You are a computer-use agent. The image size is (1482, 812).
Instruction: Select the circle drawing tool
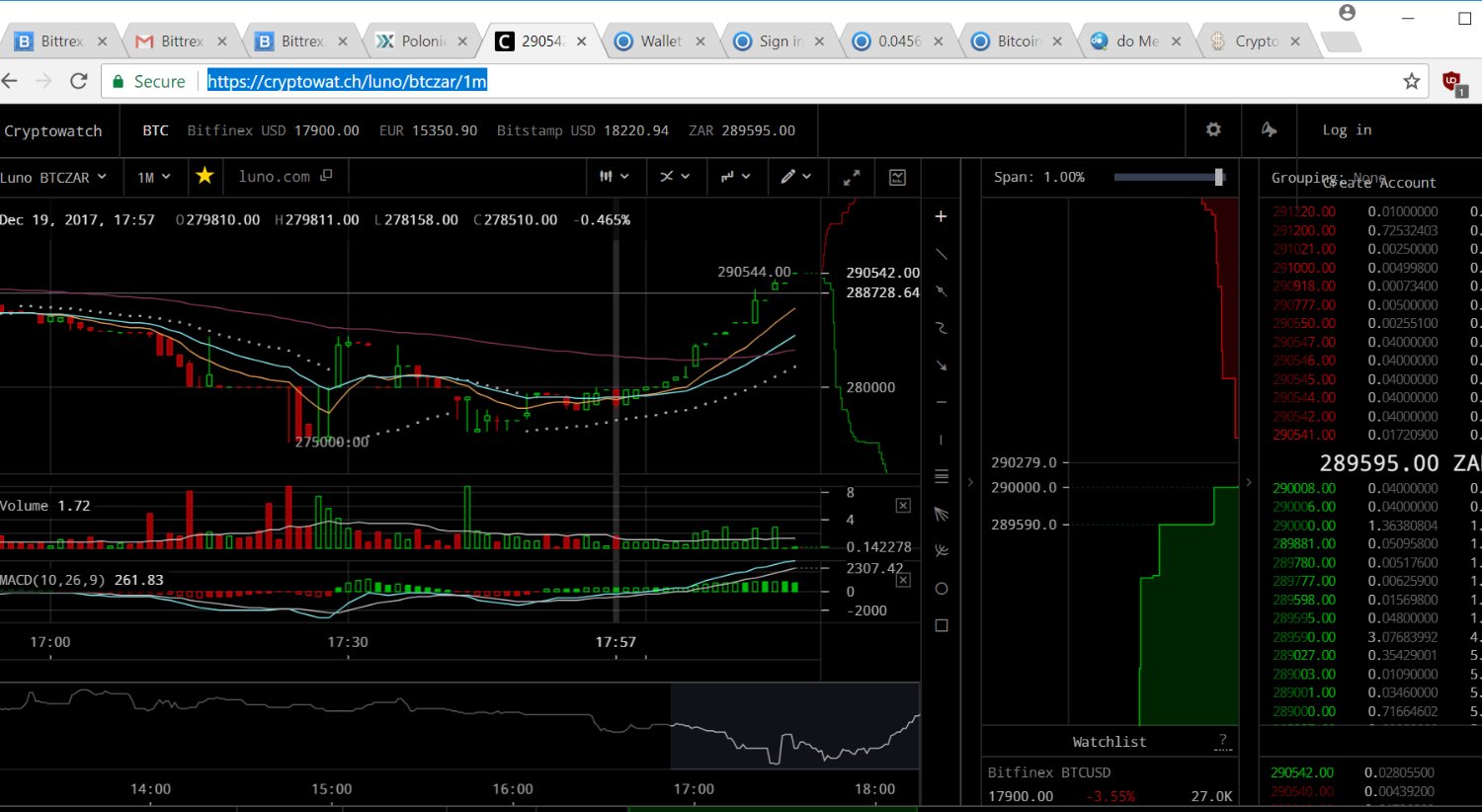point(941,589)
